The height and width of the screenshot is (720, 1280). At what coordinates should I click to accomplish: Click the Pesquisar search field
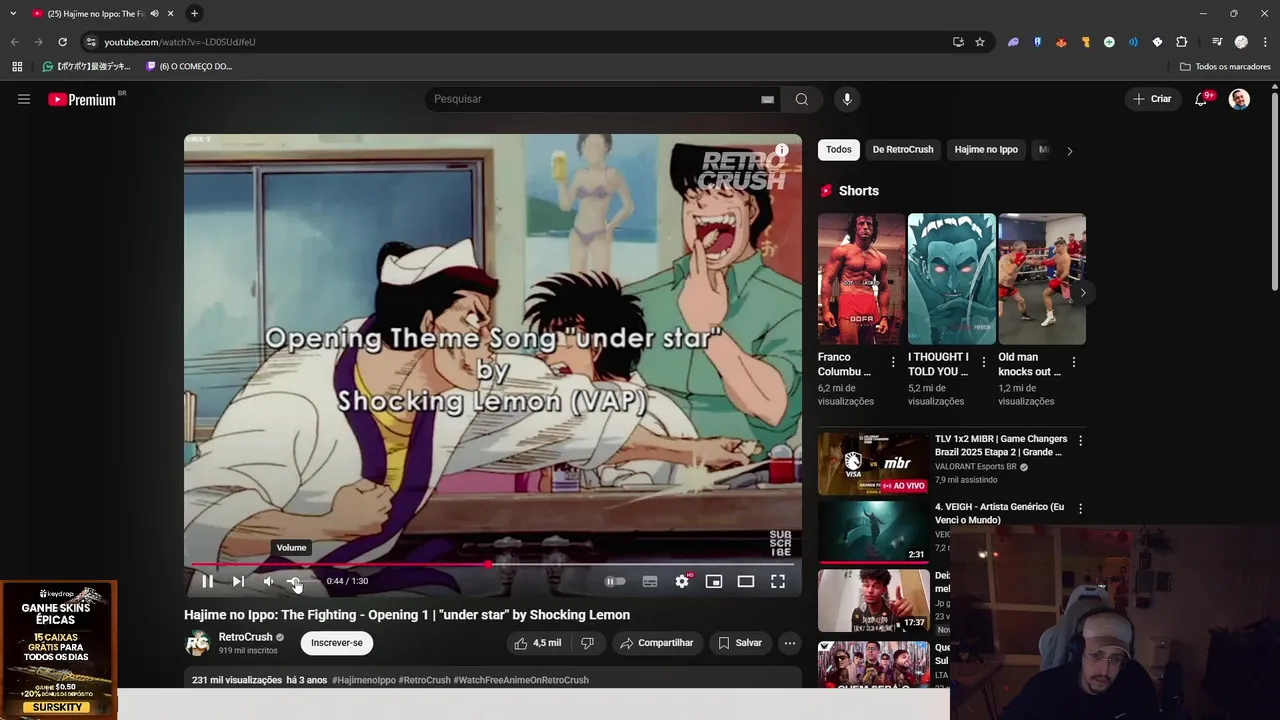pos(595,99)
